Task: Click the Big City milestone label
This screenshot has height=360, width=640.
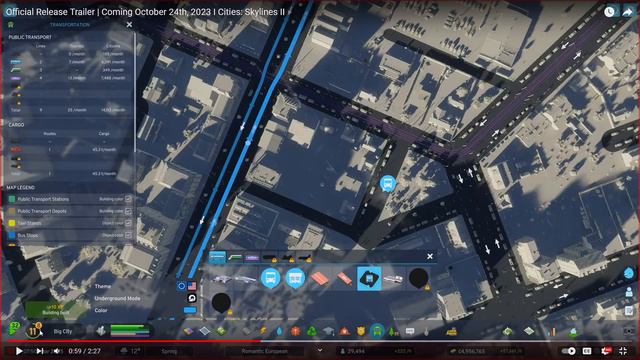Action: [63, 331]
